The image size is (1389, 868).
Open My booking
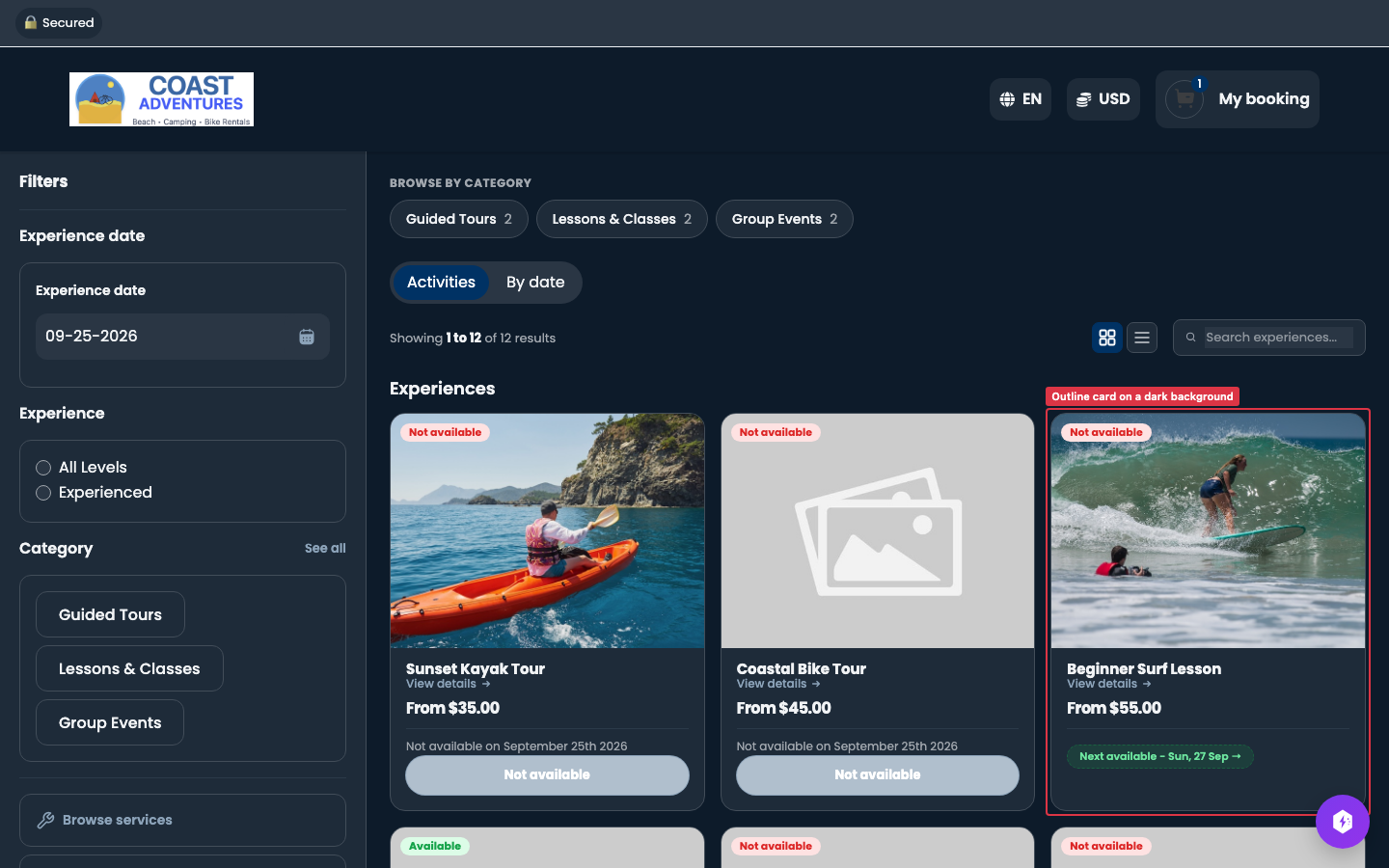pyautogui.click(x=1238, y=99)
